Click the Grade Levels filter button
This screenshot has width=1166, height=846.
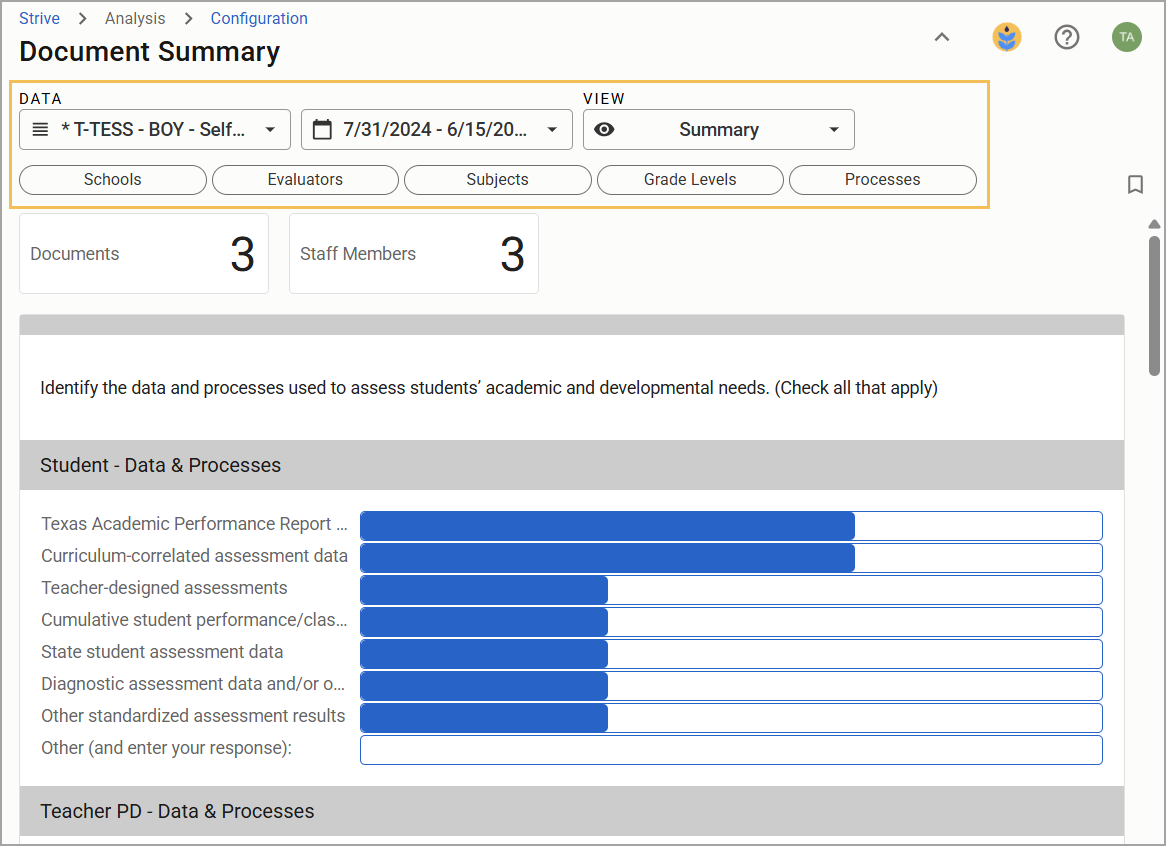point(690,180)
